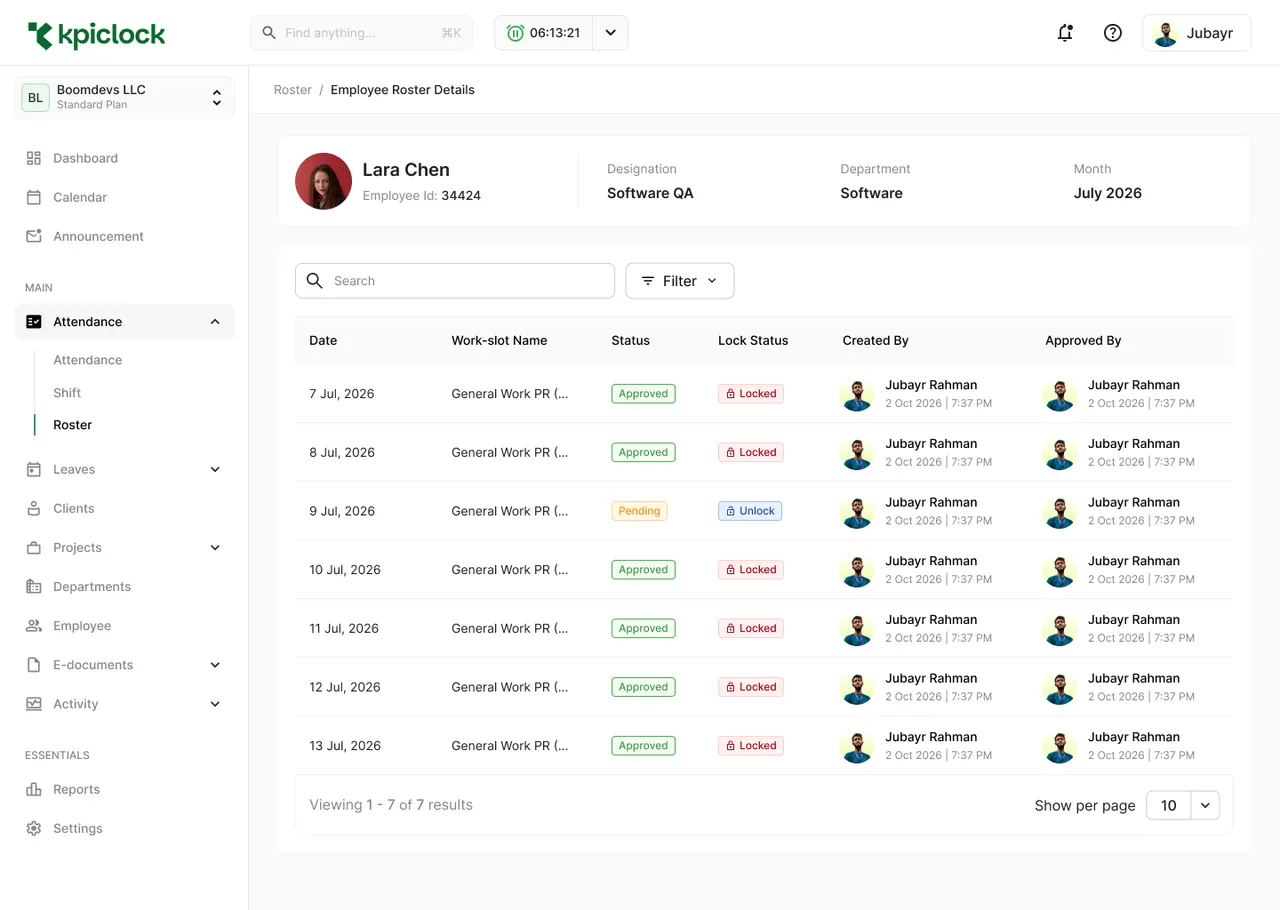The width and height of the screenshot is (1280, 910).
Task: Click the roster table Search field
Action: 455,281
